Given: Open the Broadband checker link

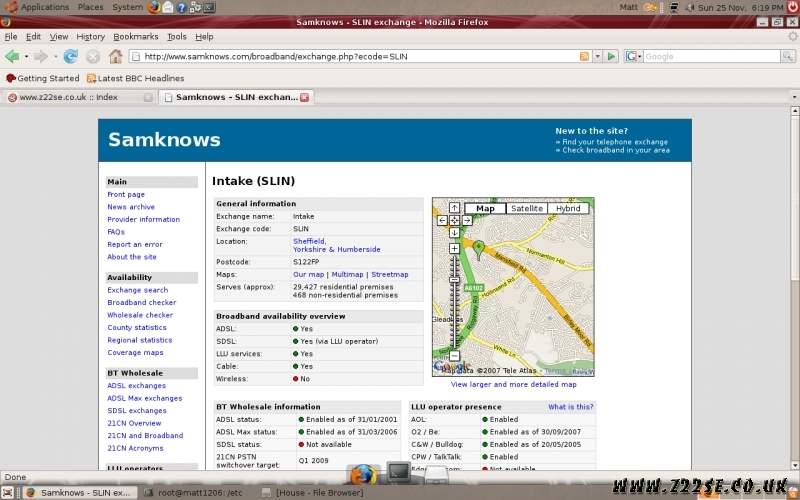Looking at the screenshot, I should [141, 302].
